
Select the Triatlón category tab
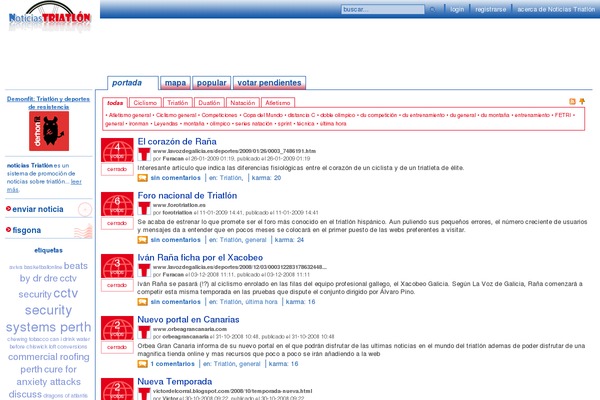(178, 103)
